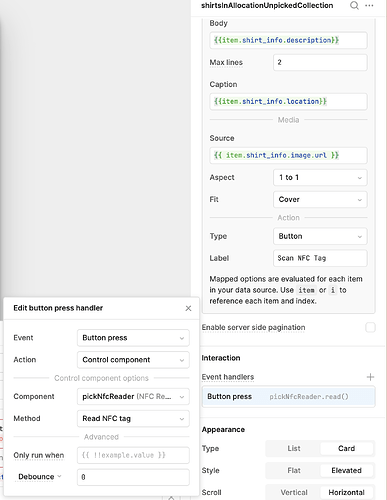Image resolution: width=387 pixels, height=500 pixels.
Task: Close the Edit button press handler popup
Action: pos(188,308)
